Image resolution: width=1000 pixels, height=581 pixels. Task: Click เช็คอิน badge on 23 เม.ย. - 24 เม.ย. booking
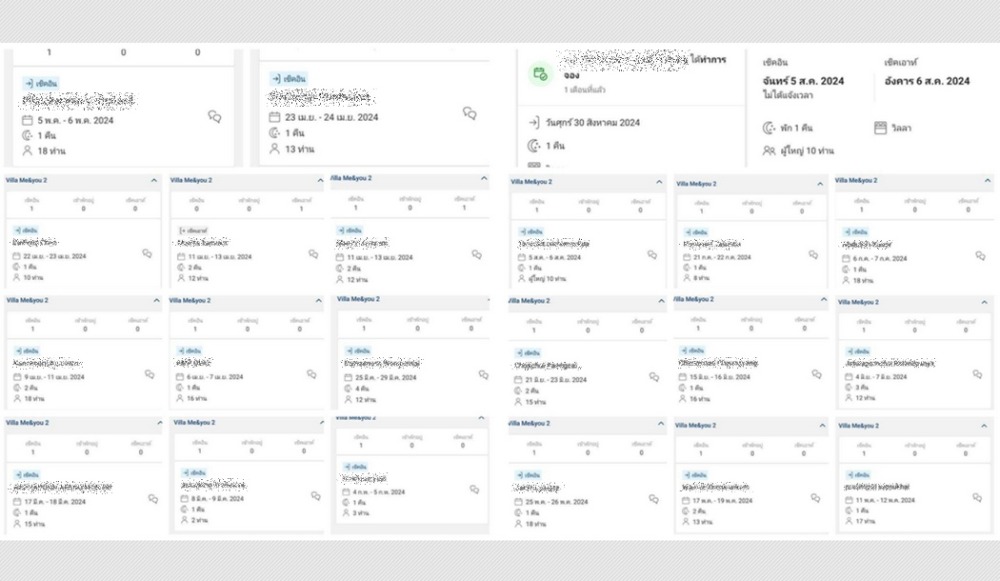point(288,79)
